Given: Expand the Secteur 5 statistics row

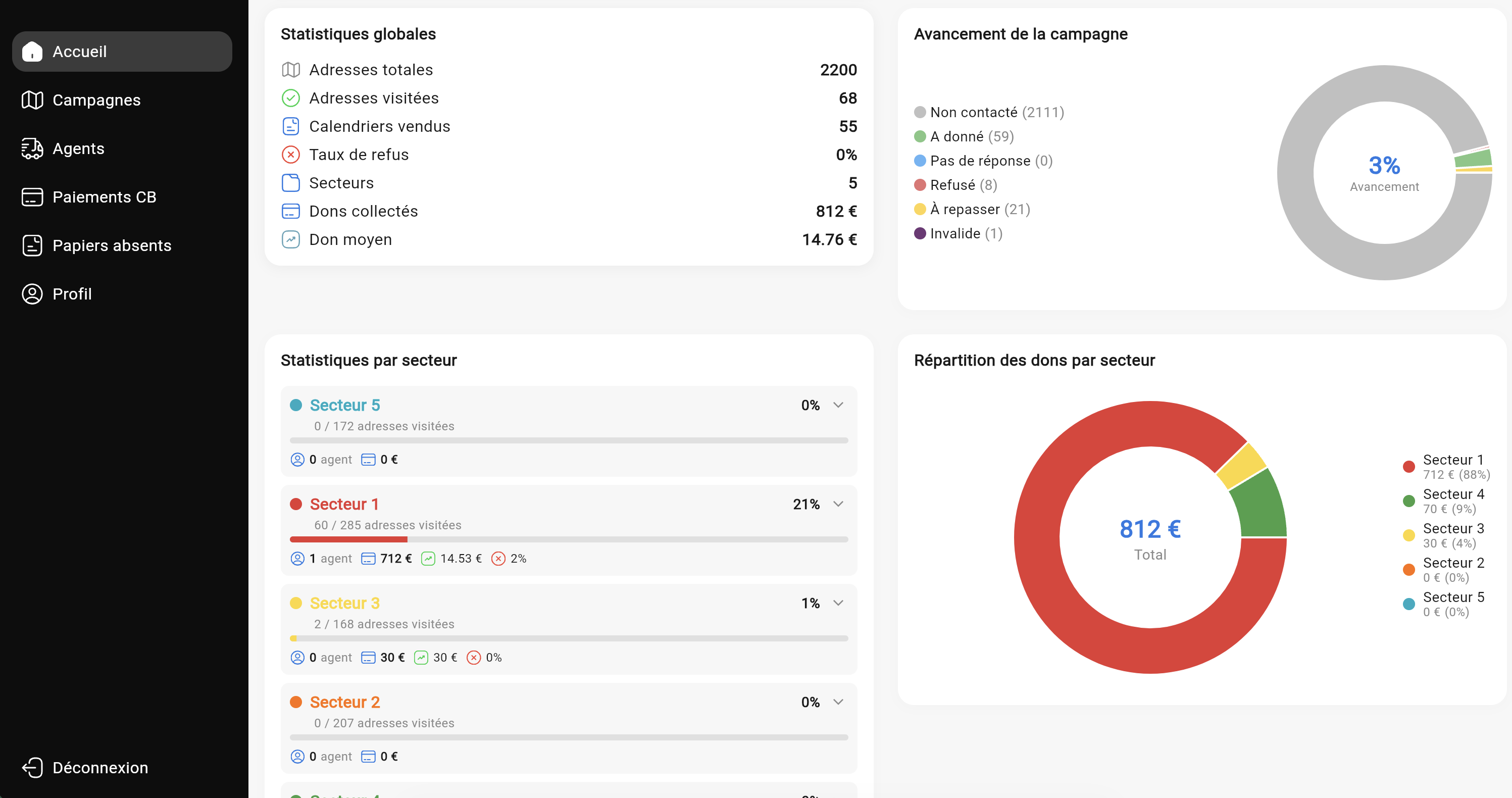Looking at the screenshot, I should click(838, 405).
